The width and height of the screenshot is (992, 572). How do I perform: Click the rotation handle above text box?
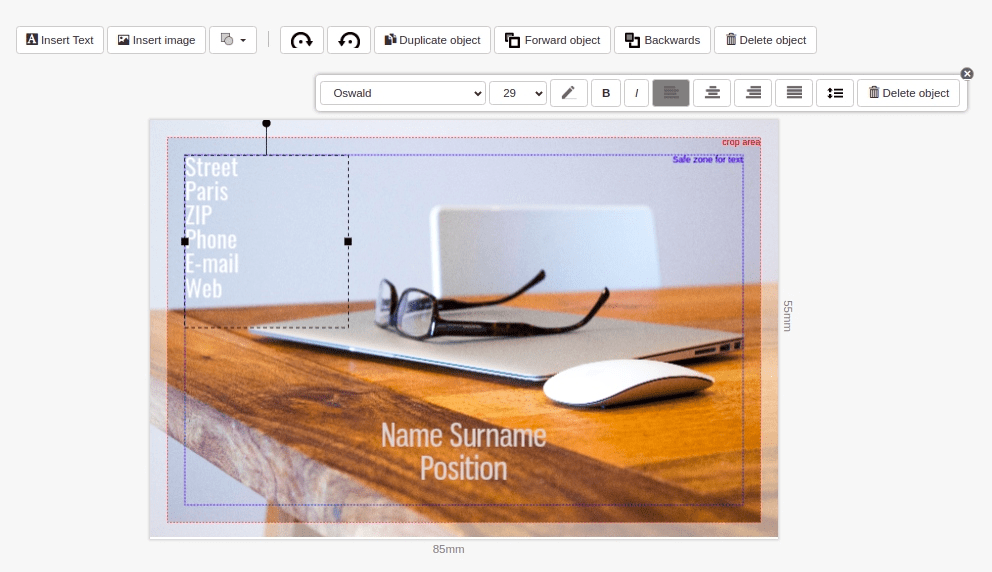[266, 123]
